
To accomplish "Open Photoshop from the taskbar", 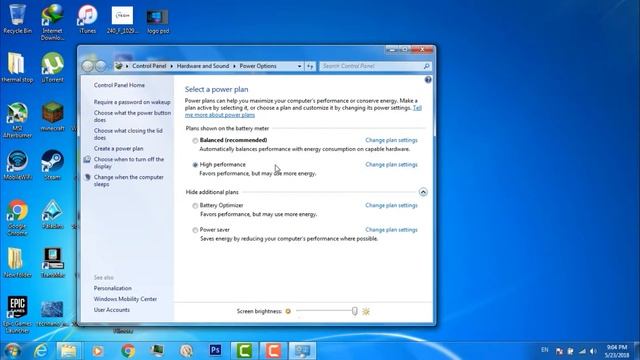I will click(x=216, y=350).
